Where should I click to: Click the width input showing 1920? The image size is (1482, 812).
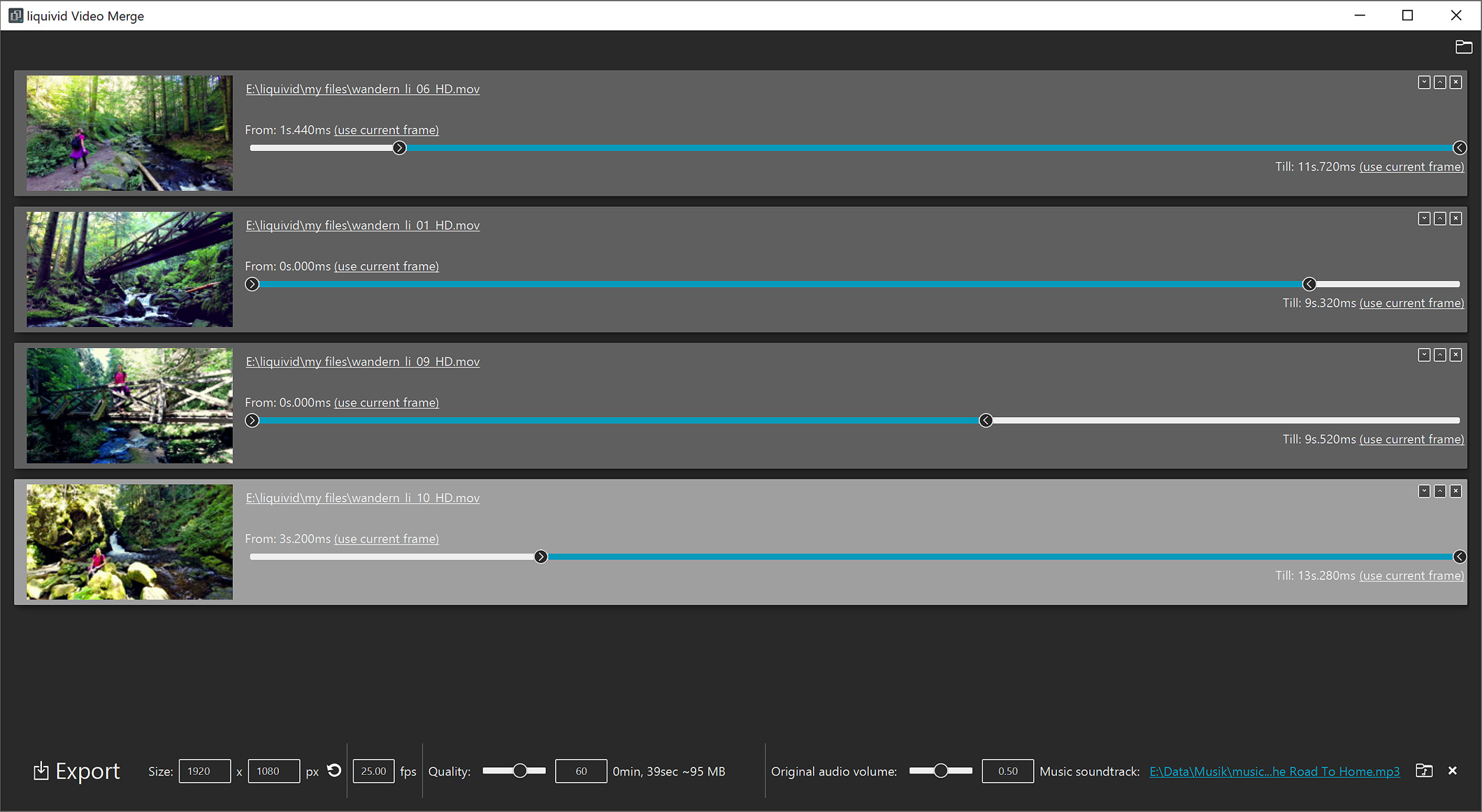click(x=204, y=771)
